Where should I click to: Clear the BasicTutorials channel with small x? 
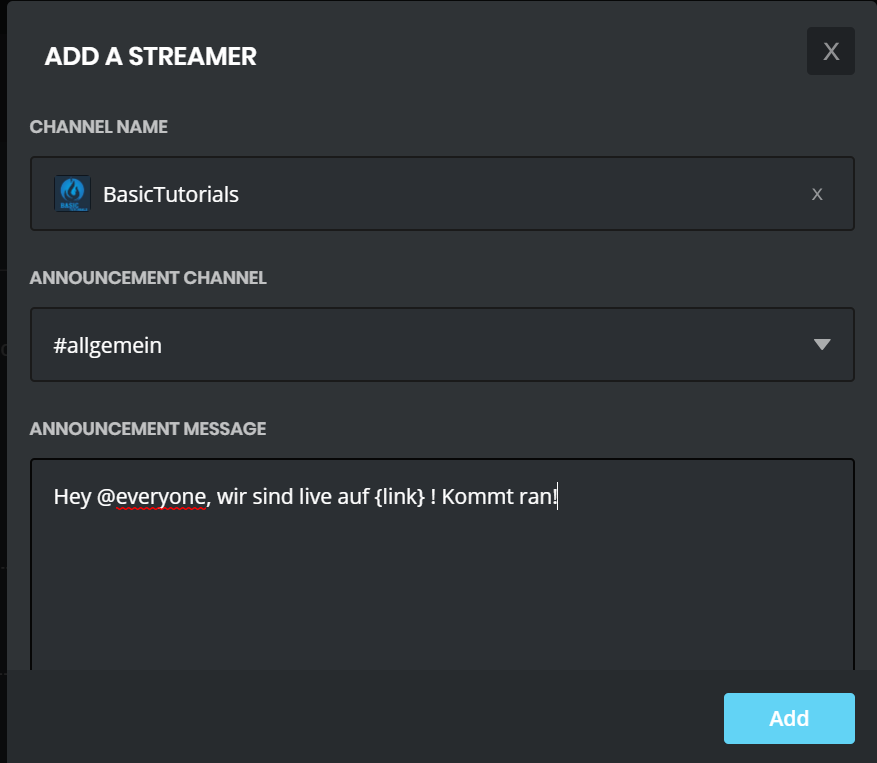[x=817, y=194]
